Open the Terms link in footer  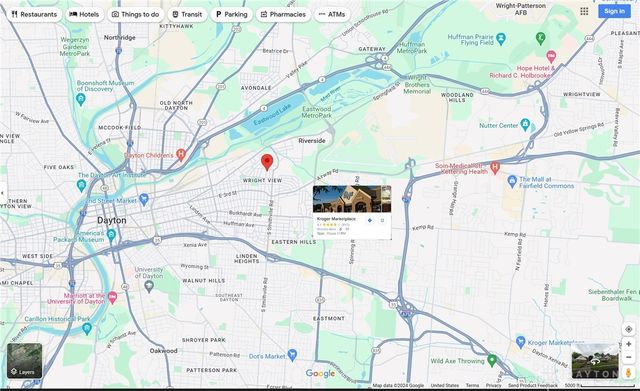(472, 385)
